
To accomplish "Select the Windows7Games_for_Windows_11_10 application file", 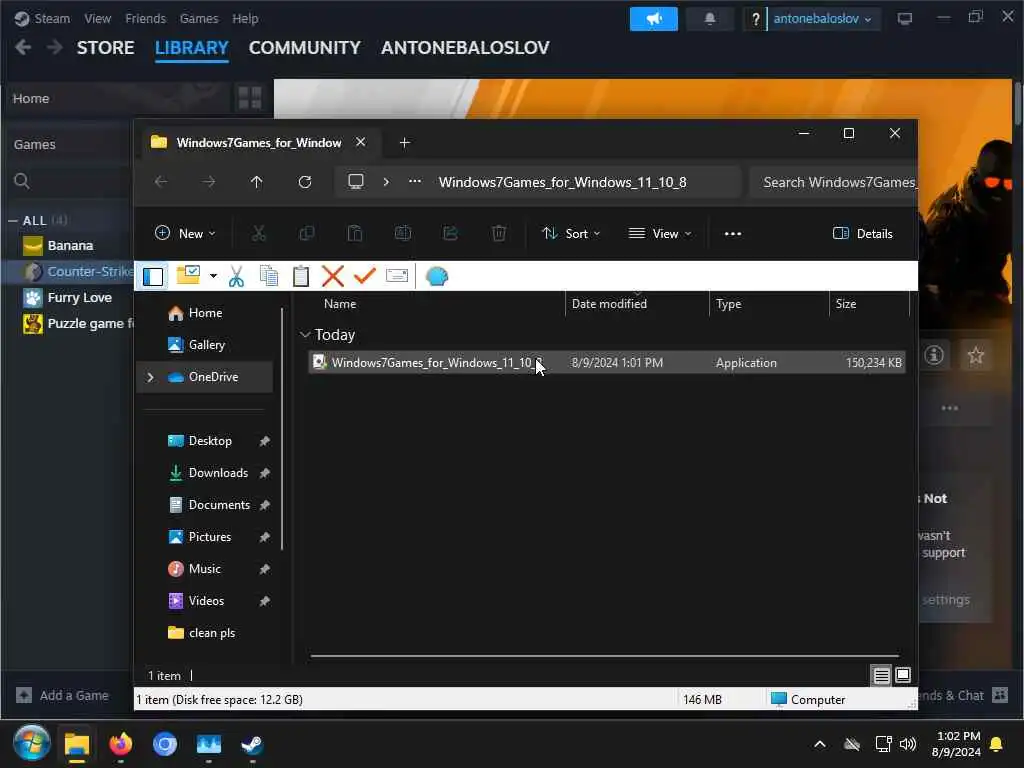I will point(607,362).
